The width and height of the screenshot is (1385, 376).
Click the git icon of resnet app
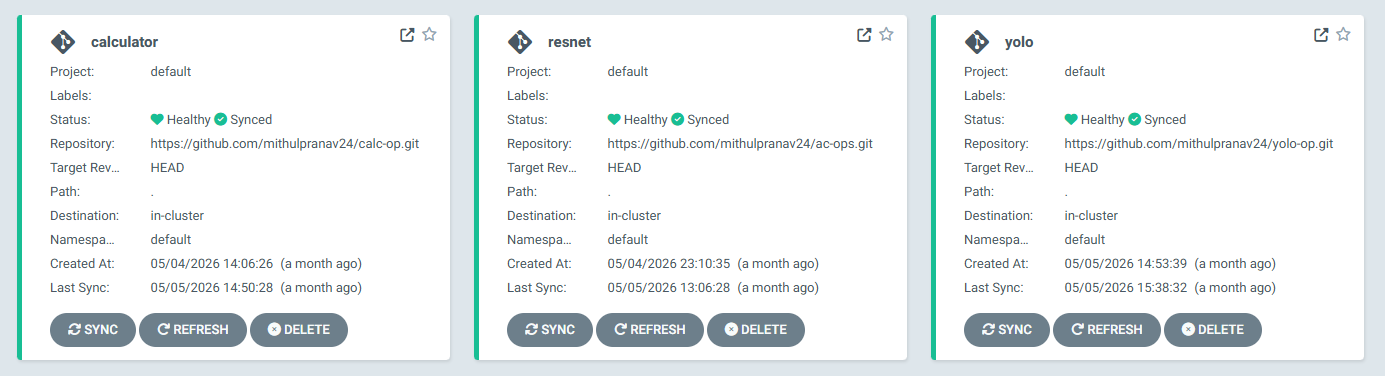tap(520, 42)
